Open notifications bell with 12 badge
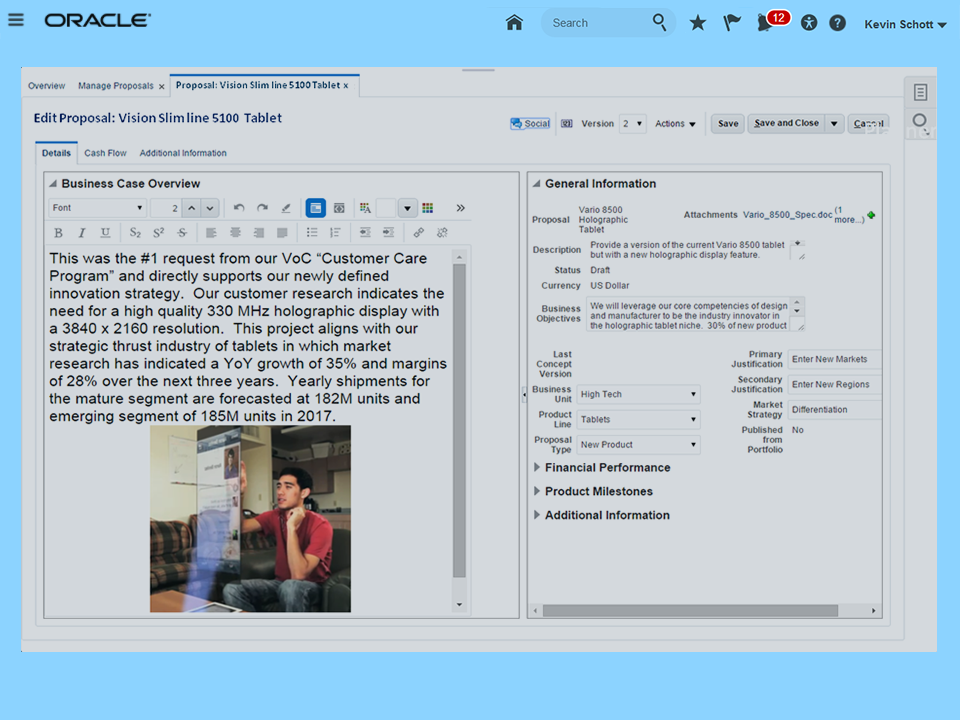 [771, 21]
